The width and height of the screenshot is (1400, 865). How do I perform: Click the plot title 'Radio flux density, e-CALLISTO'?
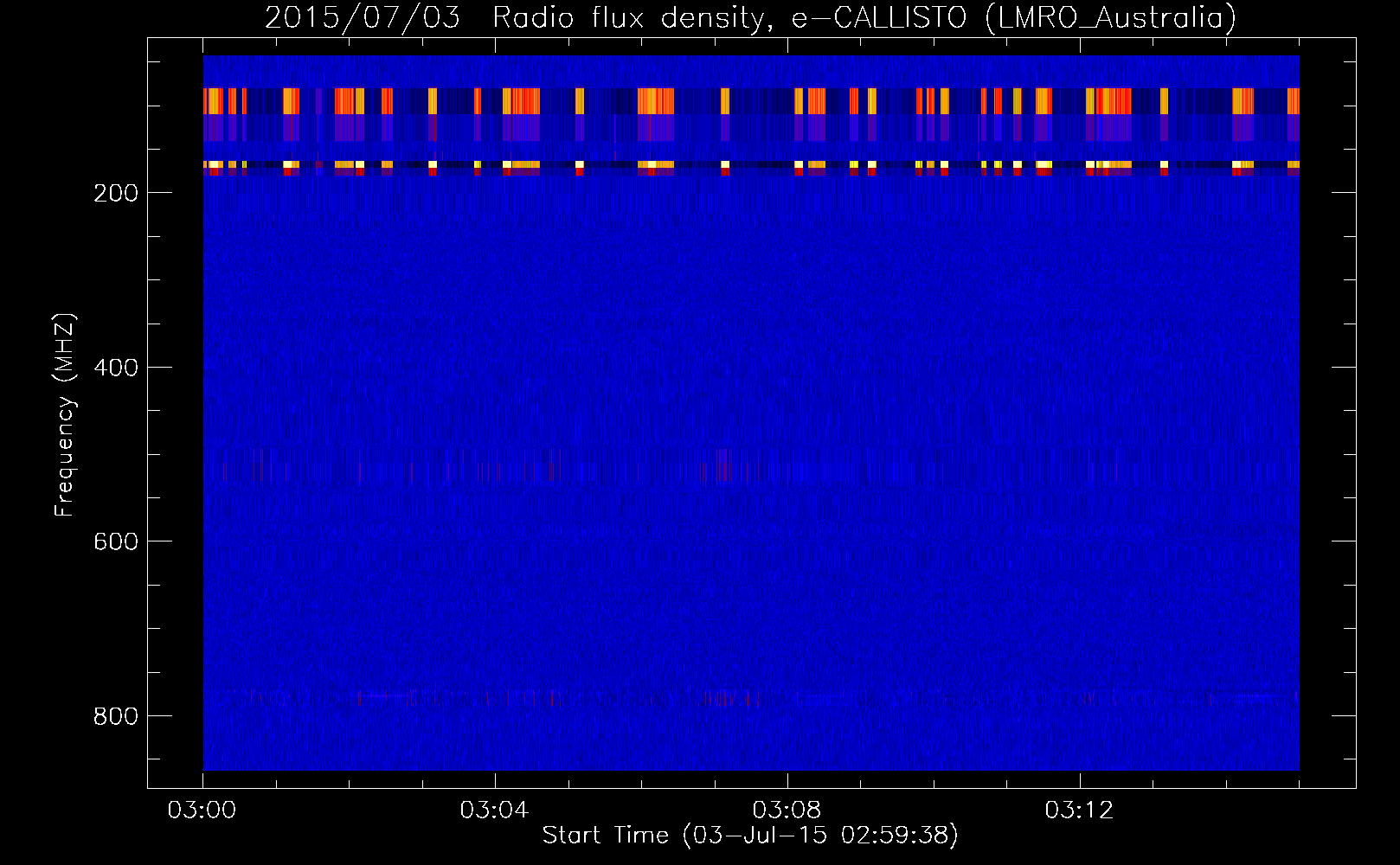pos(735,17)
